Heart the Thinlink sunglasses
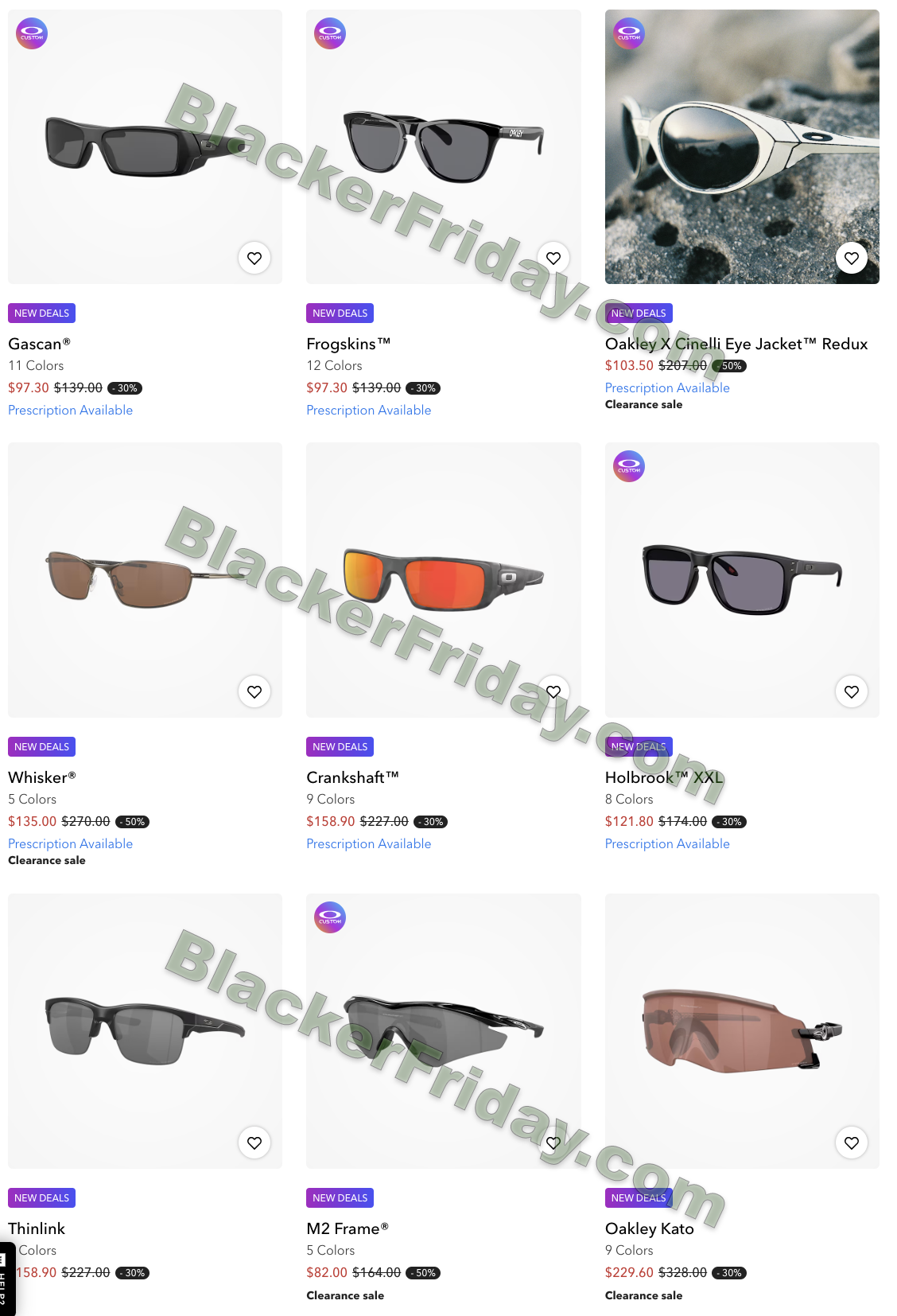Viewport: 897px width, 1316px height. click(254, 1143)
